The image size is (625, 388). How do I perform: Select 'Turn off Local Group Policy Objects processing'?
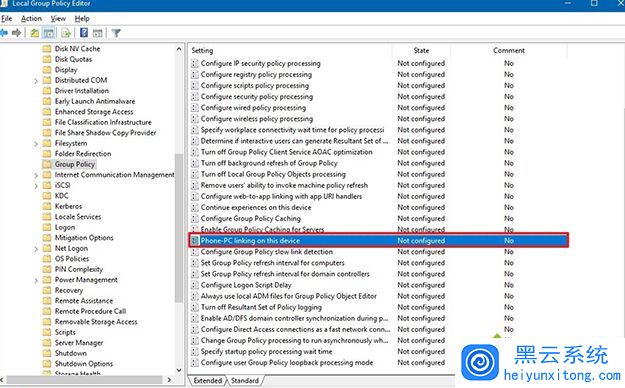pos(273,174)
